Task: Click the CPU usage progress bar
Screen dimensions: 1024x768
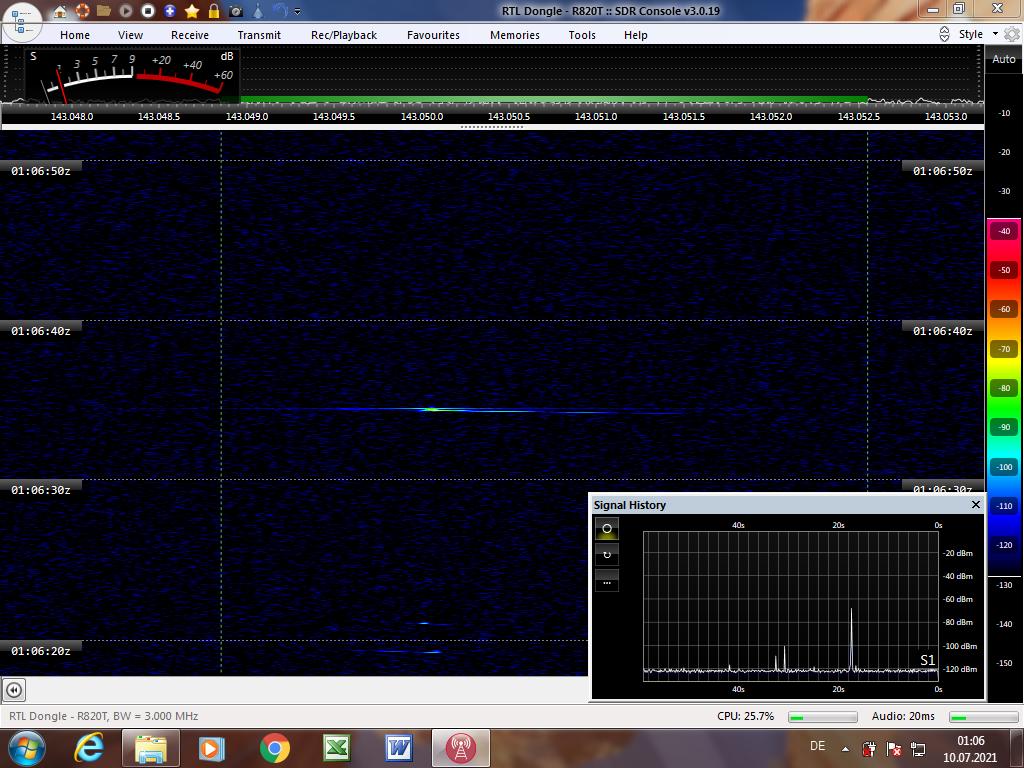Action: point(823,717)
